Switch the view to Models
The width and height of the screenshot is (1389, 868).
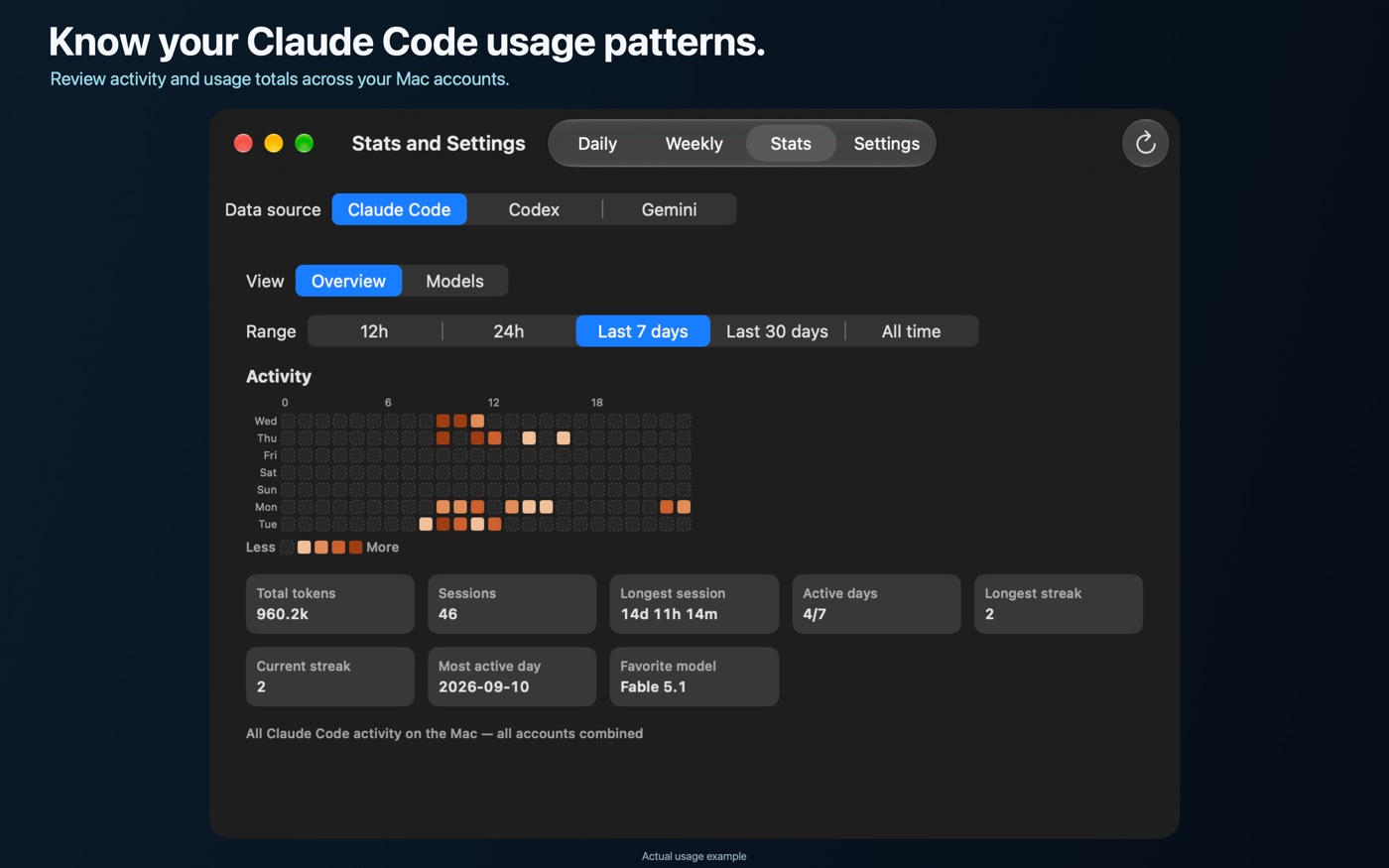(x=454, y=281)
